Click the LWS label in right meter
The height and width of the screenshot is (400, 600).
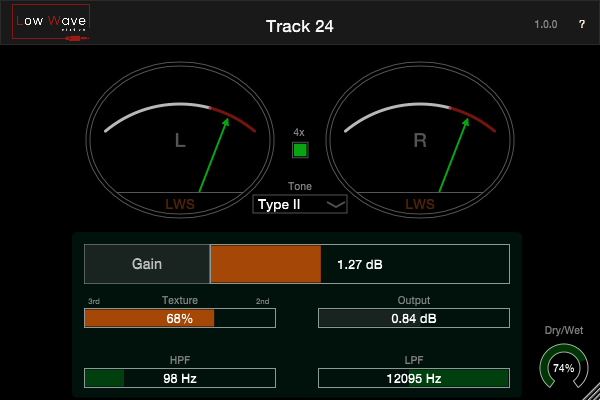[420, 204]
